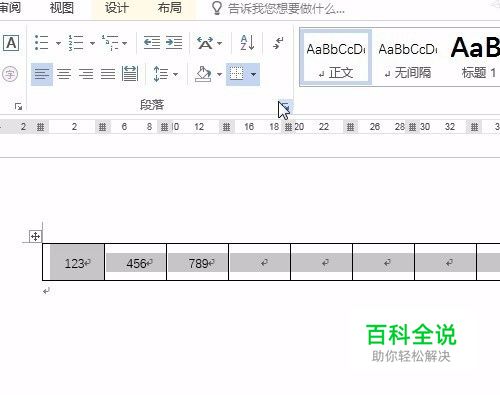Open the 设计 table tools tab
This screenshot has height=395, width=500.
point(117,8)
